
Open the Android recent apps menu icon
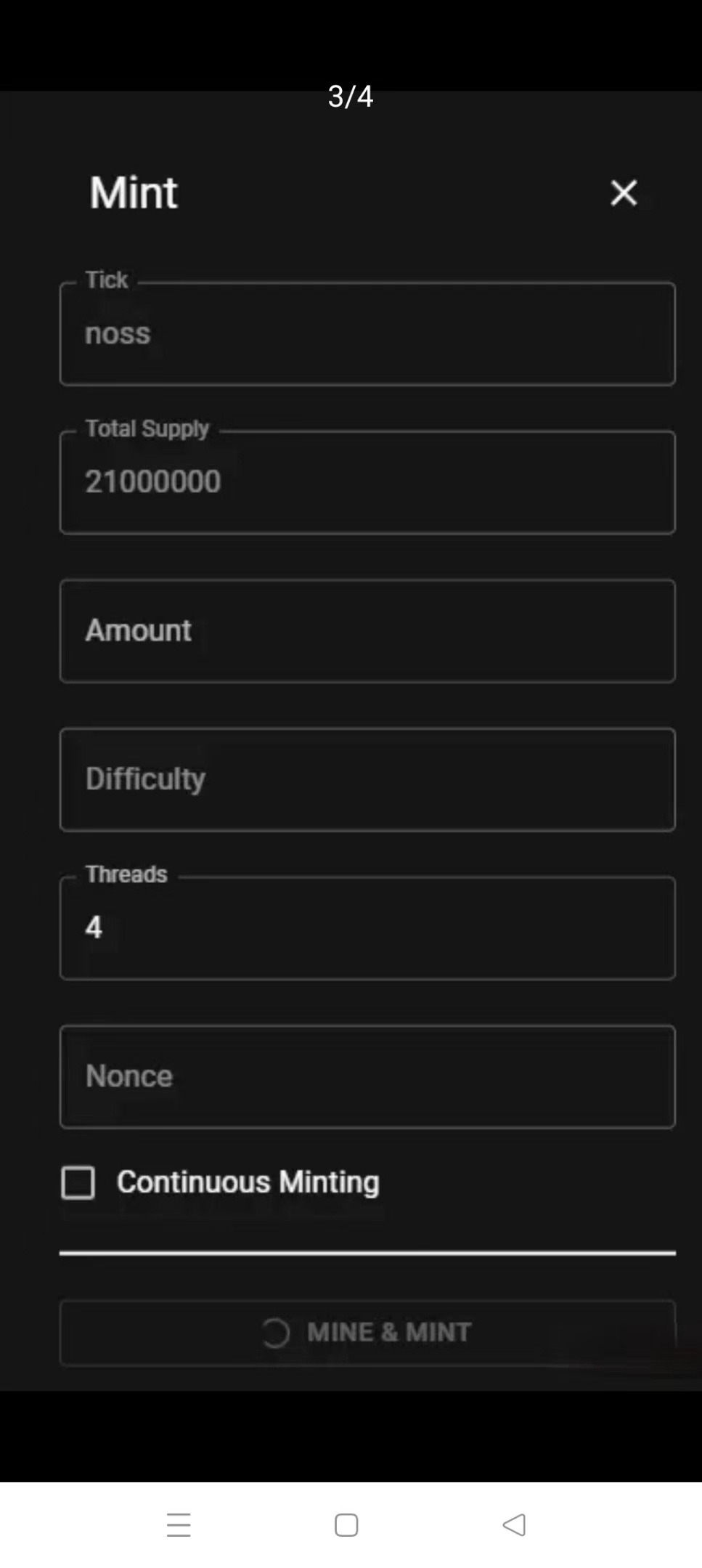pos(179,1524)
